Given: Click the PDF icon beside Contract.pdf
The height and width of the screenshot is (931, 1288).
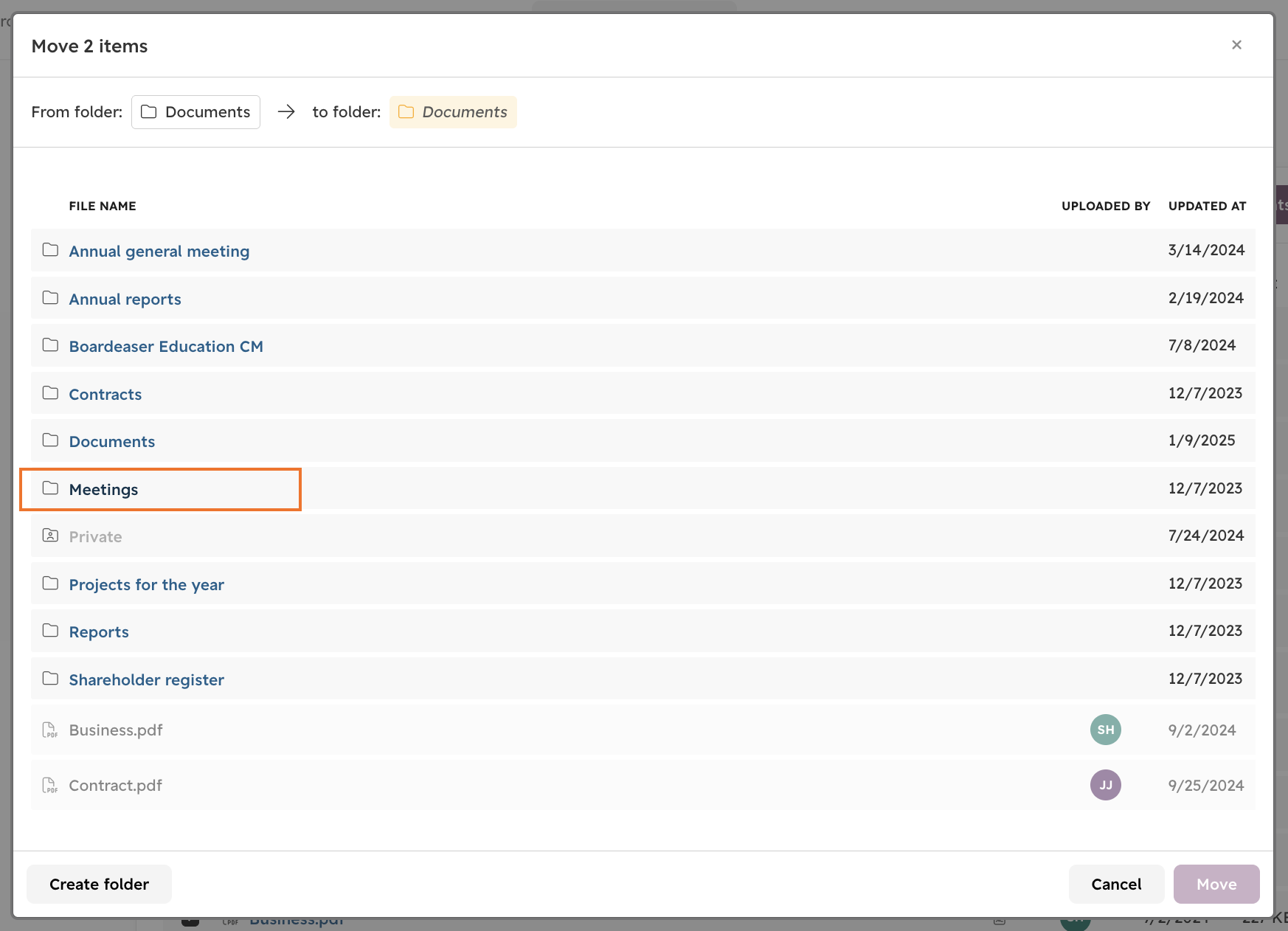Looking at the screenshot, I should point(50,785).
